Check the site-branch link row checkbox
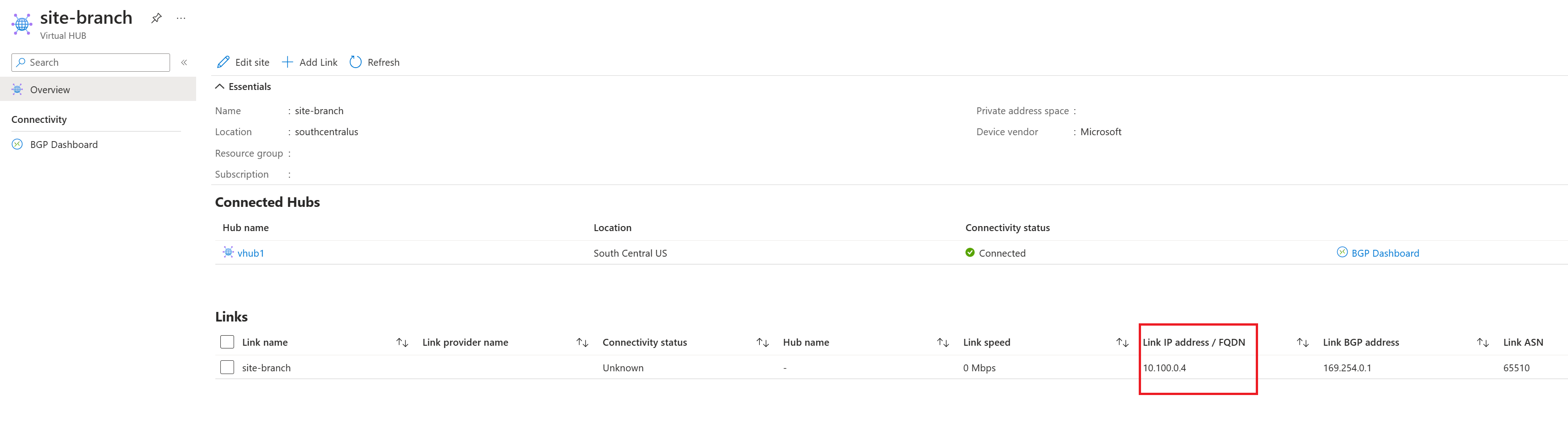This screenshot has width=1568, height=427. point(227,367)
